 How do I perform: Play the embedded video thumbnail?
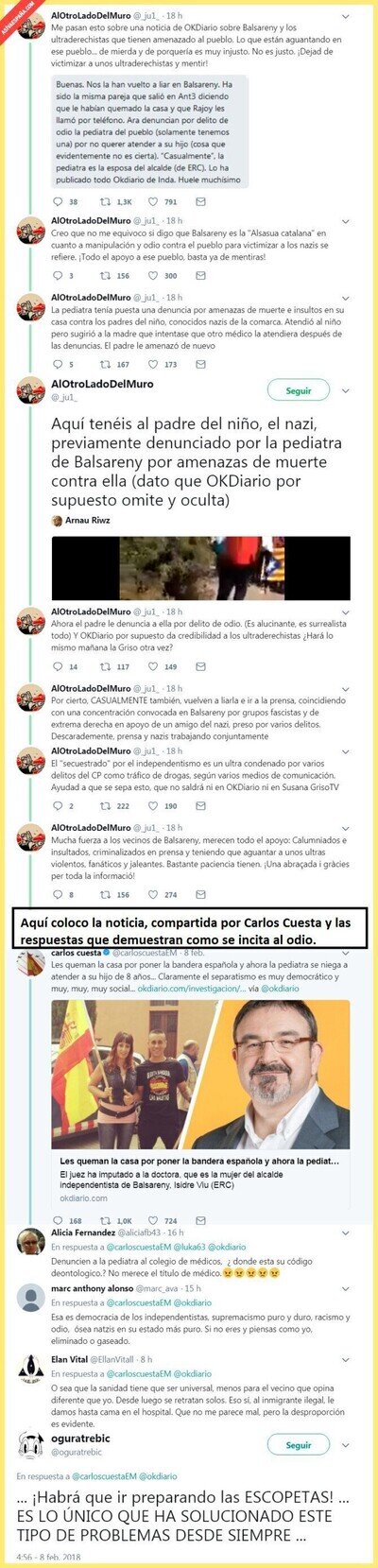point(200,568)
